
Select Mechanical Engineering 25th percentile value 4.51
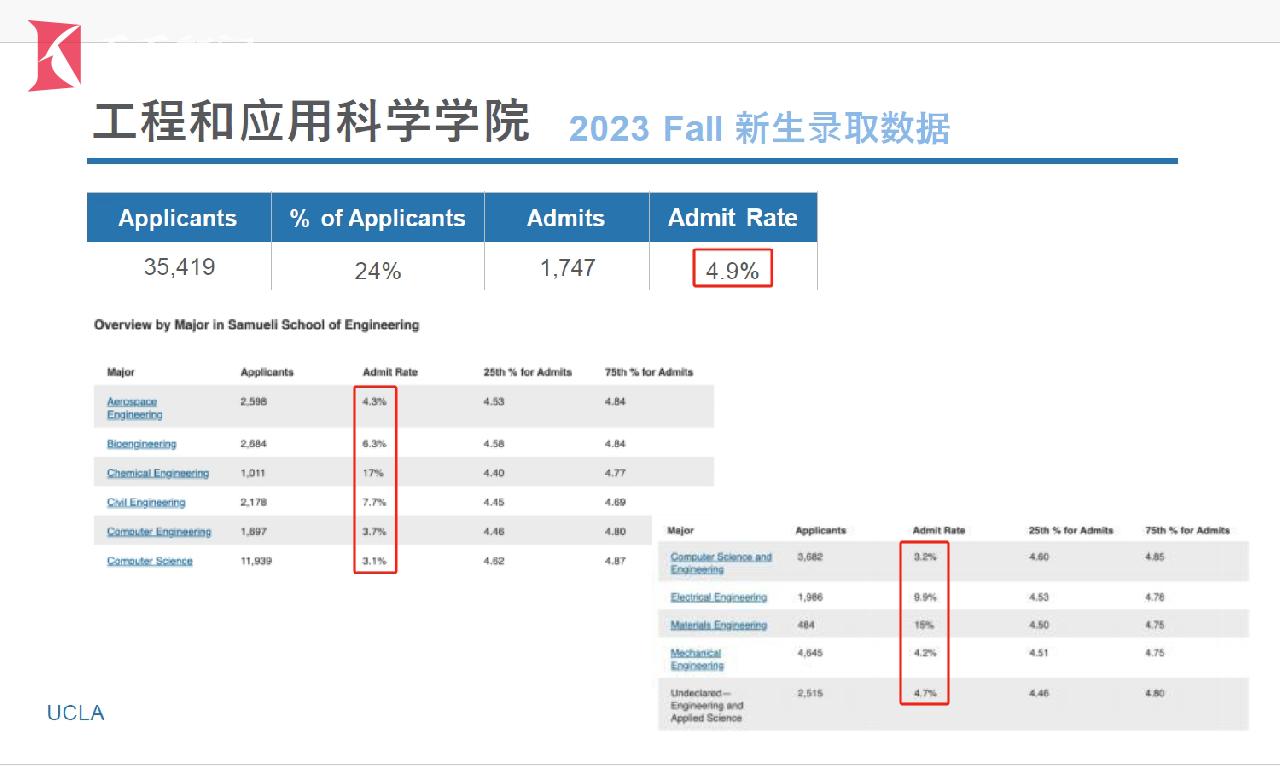[1038, 653]
